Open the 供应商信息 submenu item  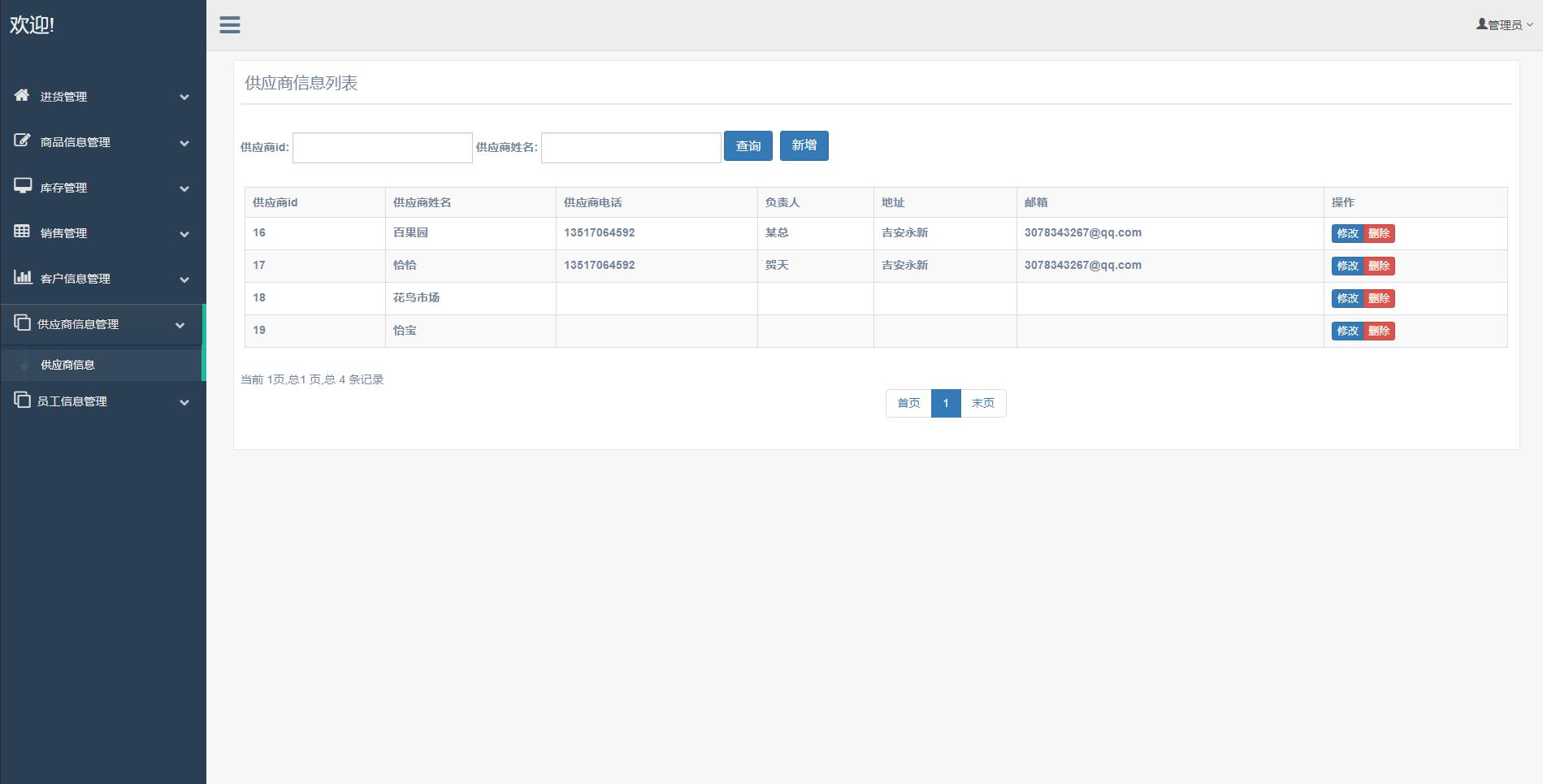coord(67,365)
